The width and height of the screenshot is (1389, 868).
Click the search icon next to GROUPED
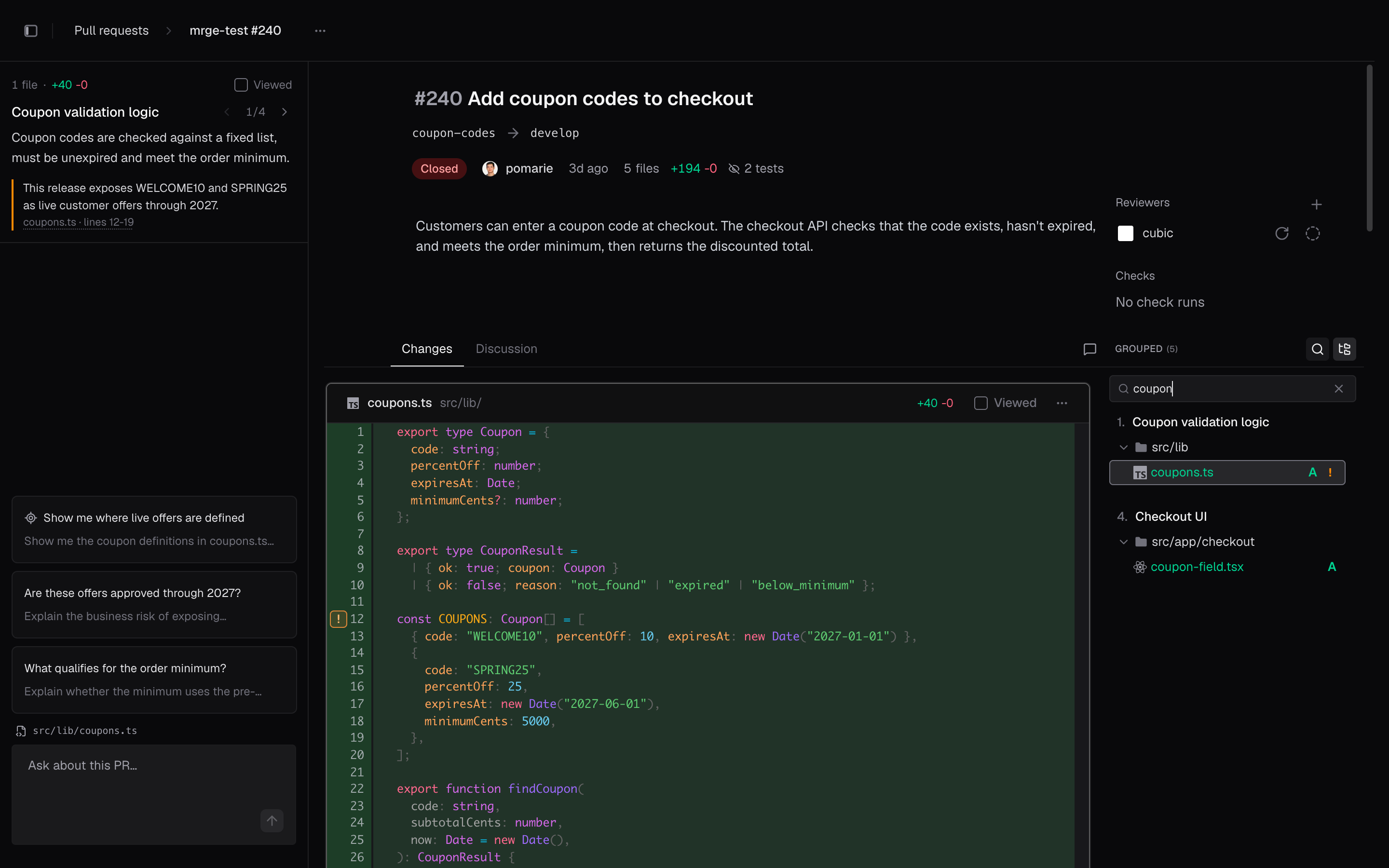click(x=1317, y=349)
